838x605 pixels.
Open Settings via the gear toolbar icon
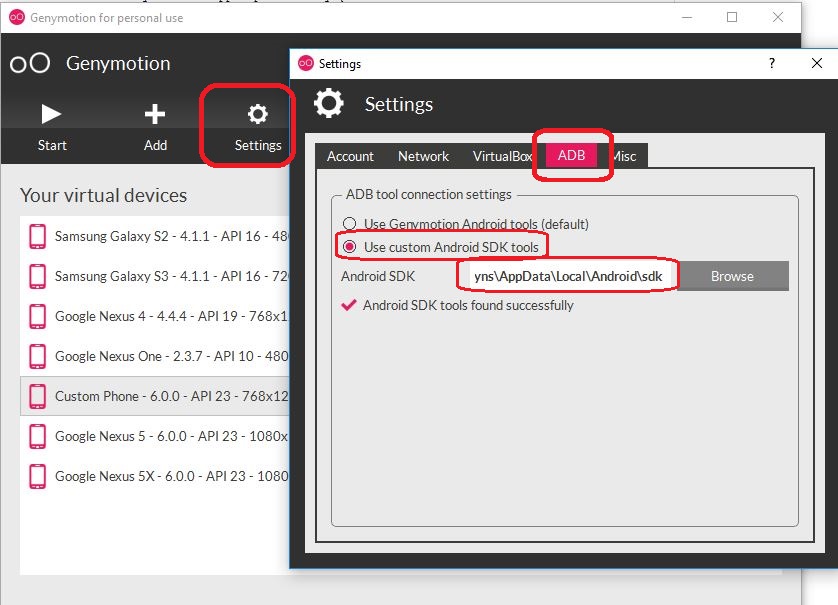pyautogui.click(x=258, y=114)
